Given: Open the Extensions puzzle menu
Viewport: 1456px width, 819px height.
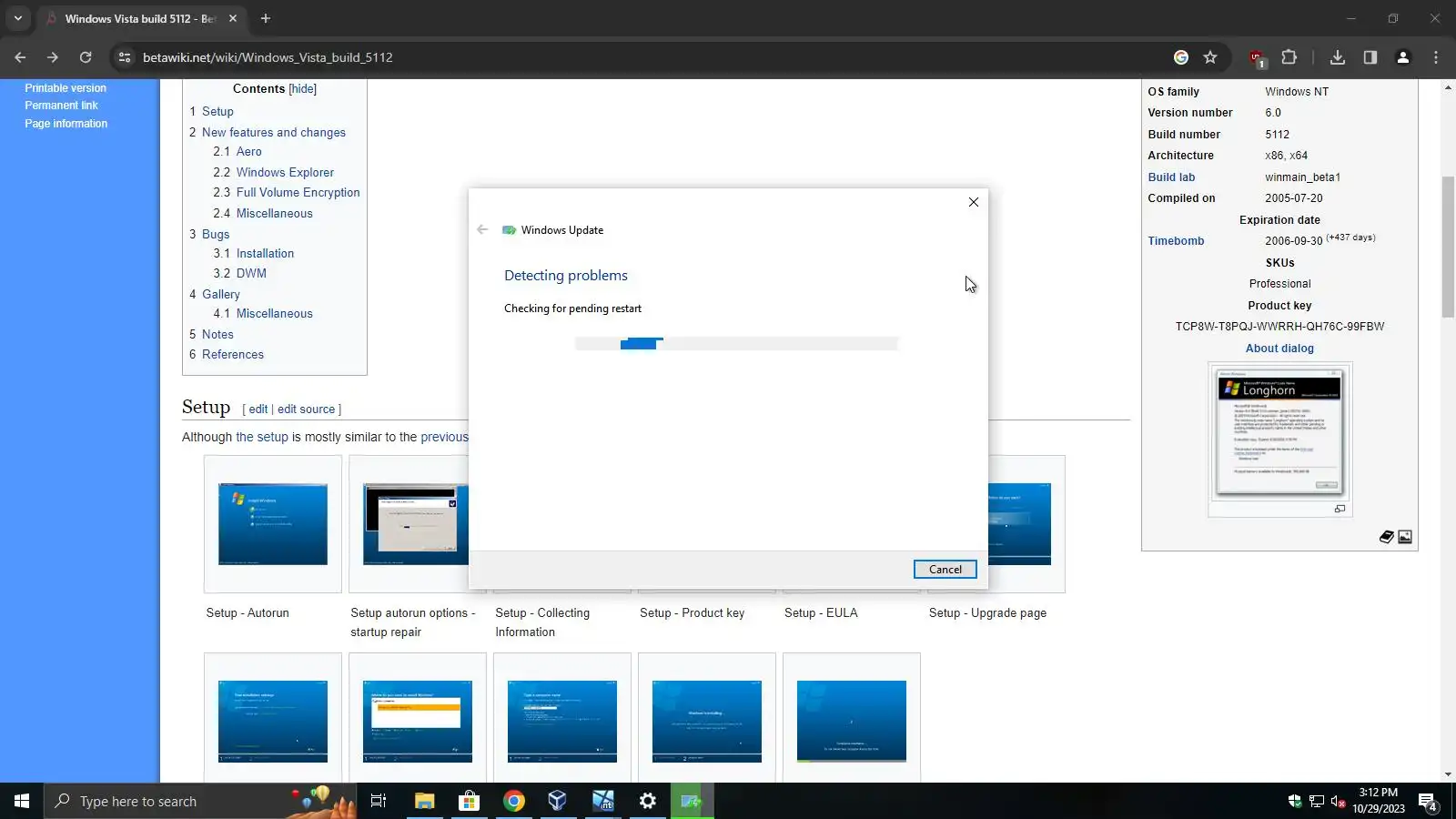Looking at the screenshot, I should click(1289, 57).
